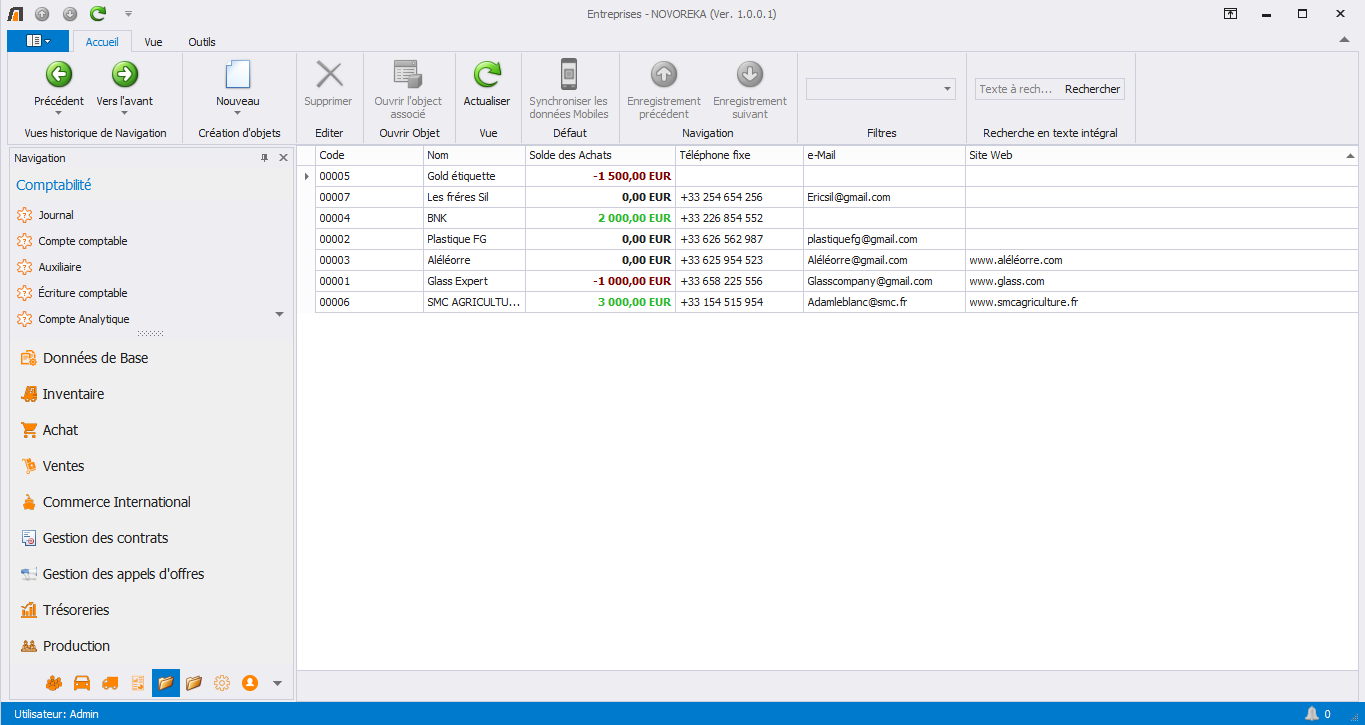Click the notification bell in status bar
The width and height of the screenshot is (1365, 725).
click(x=1312, y=714)
